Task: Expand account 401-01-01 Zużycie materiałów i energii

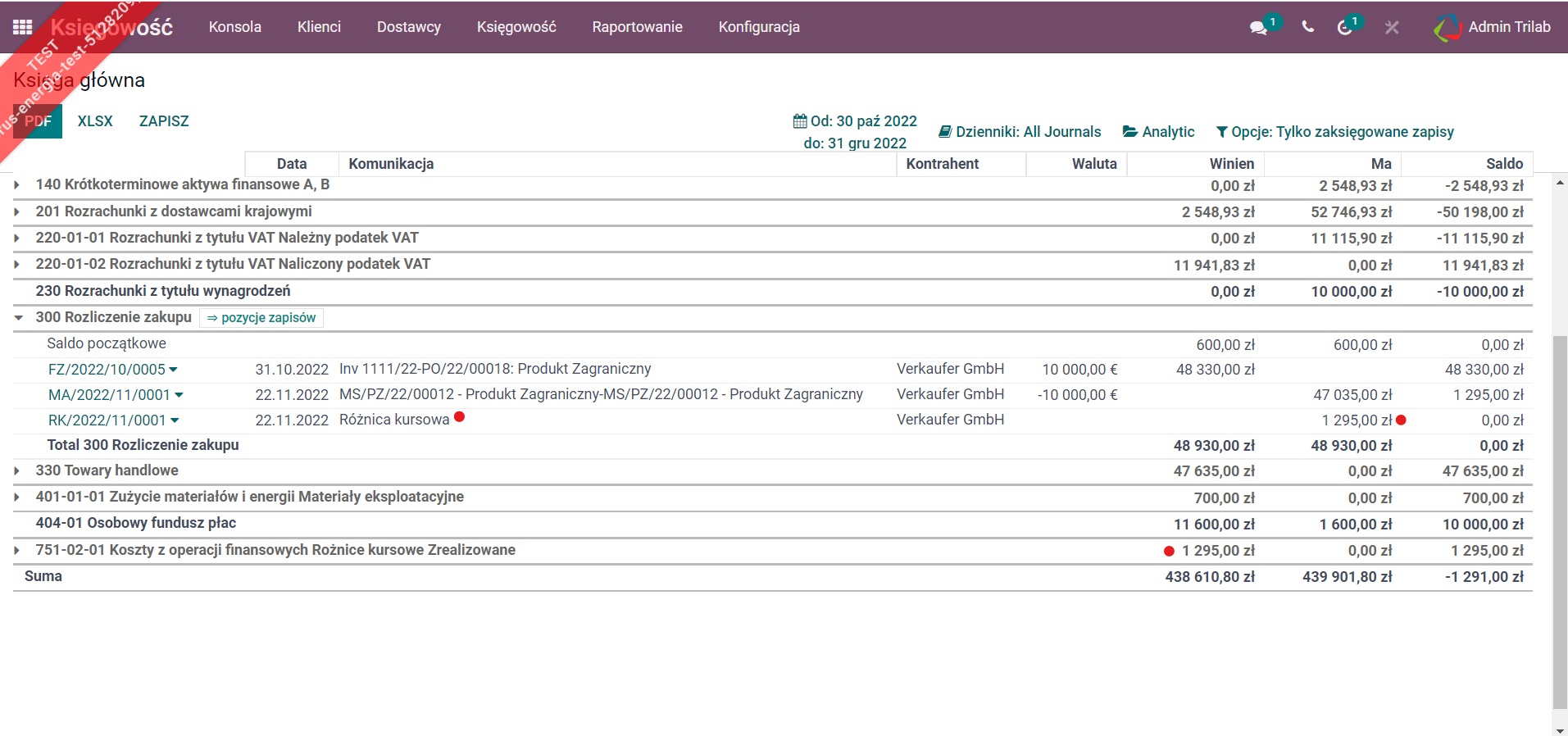Action: (17, 497)
